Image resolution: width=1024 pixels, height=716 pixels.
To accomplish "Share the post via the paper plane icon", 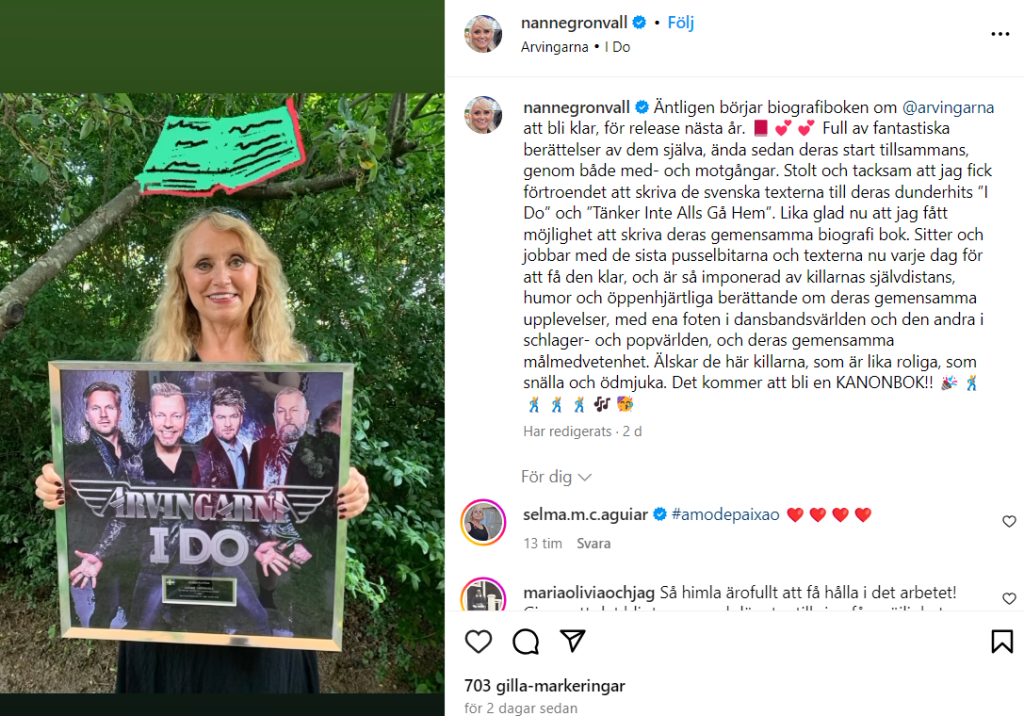I will coord(573,641).
